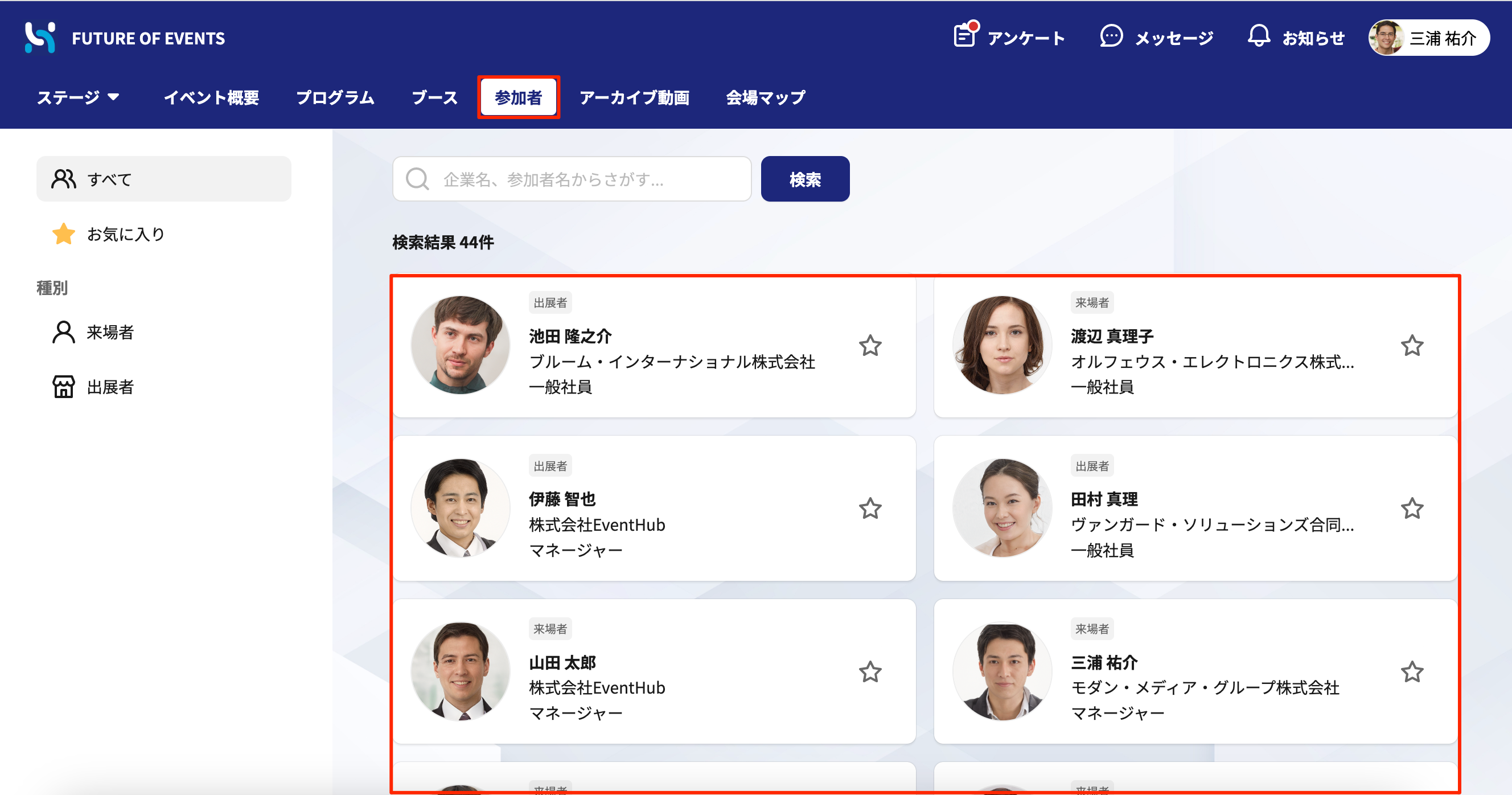Click FUTURE OF EVENTS title
This screenshot has width=1512, height=795.
[149, 38]
